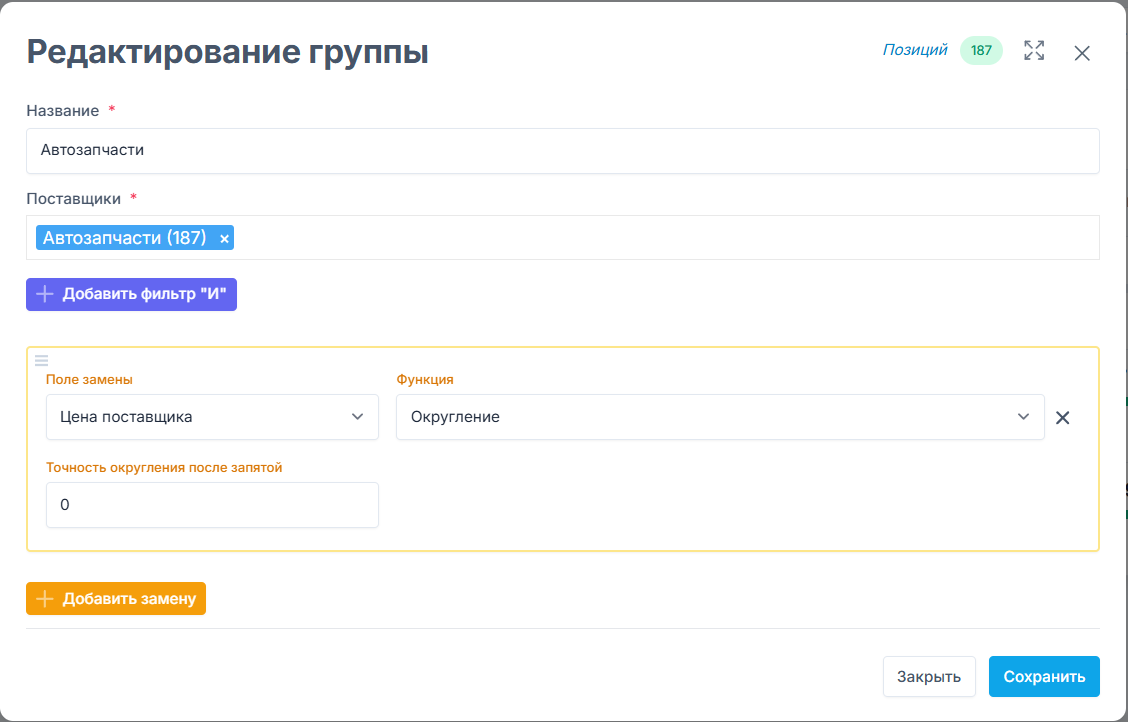Click chevron arrow in Округление select
Screen dimensions: 1128x722
(1023, 417)
